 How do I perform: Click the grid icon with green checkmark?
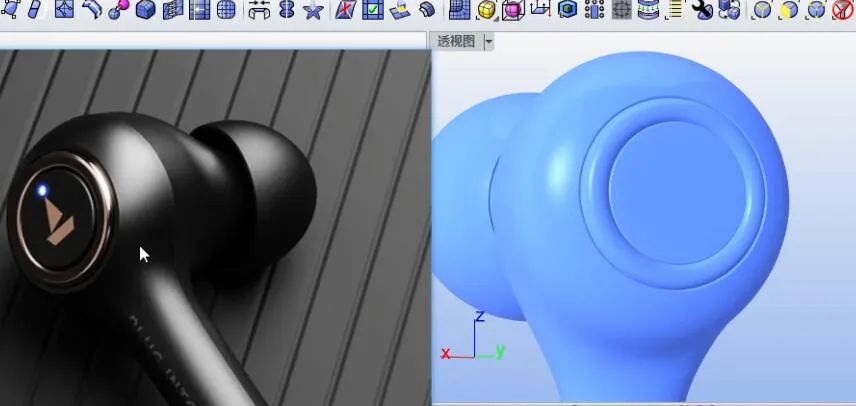coord(373,9)
